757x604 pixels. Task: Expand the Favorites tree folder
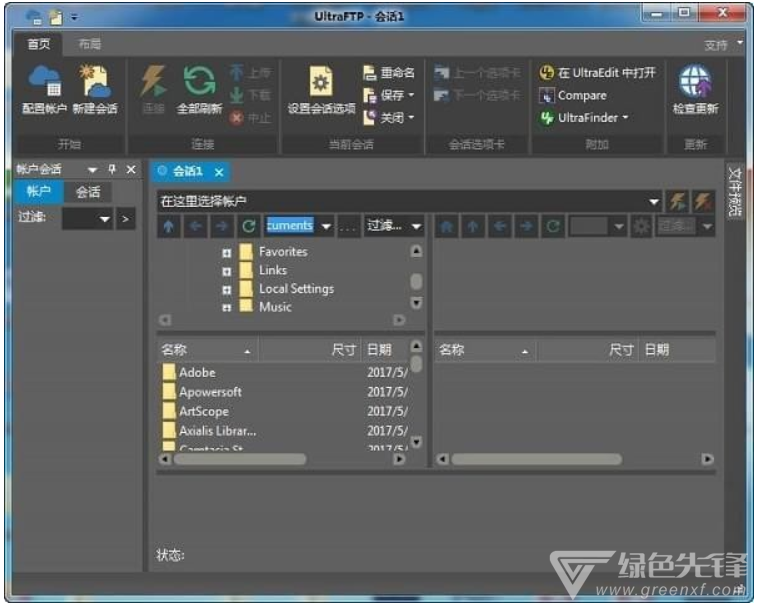pyautogui.click(x=226, y=253)
